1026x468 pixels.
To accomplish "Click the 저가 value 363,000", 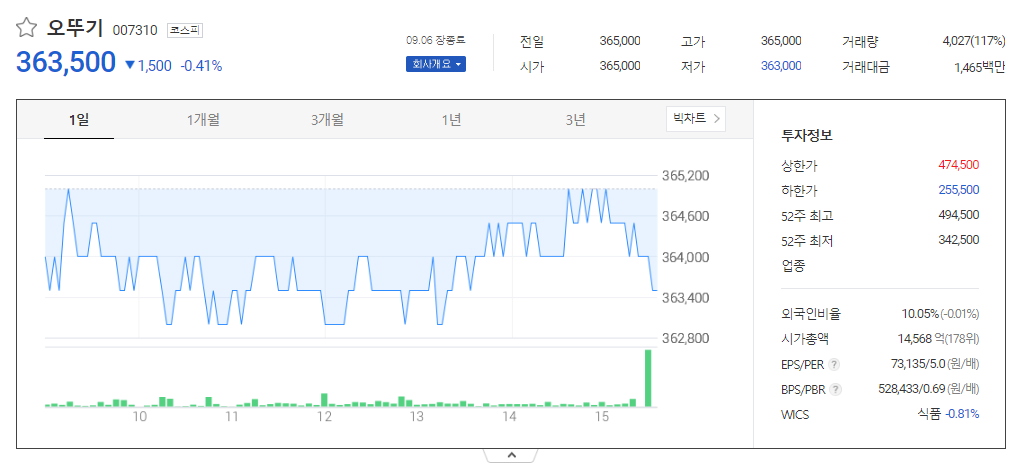I will click(781, 66).
